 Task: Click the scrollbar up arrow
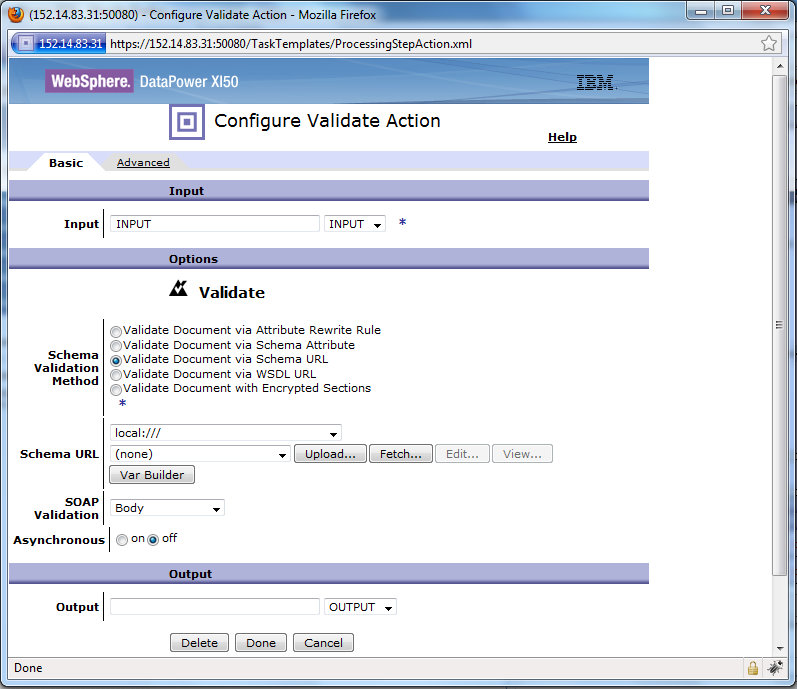pyautogui.click(x=780, y=66)
